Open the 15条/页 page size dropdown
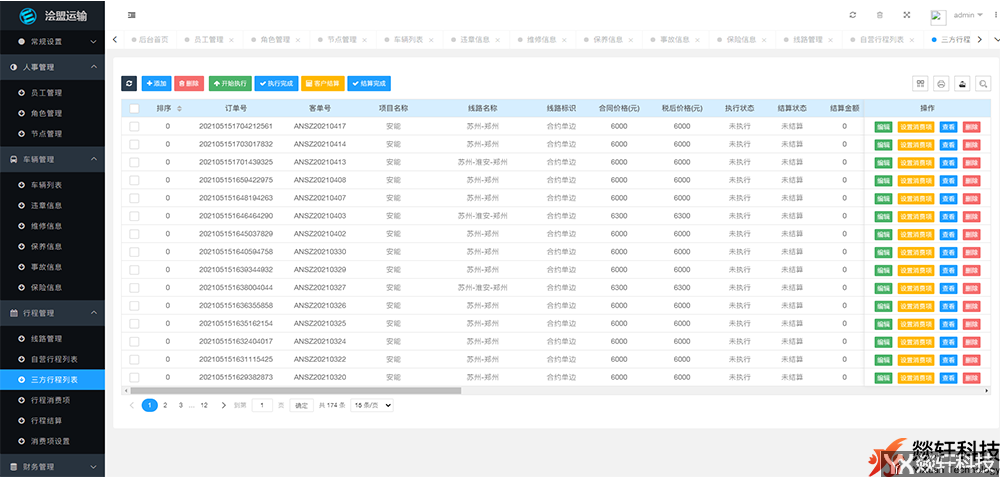Image resolution: width=1000 pixels, height=477 pixels. [371, 405]
